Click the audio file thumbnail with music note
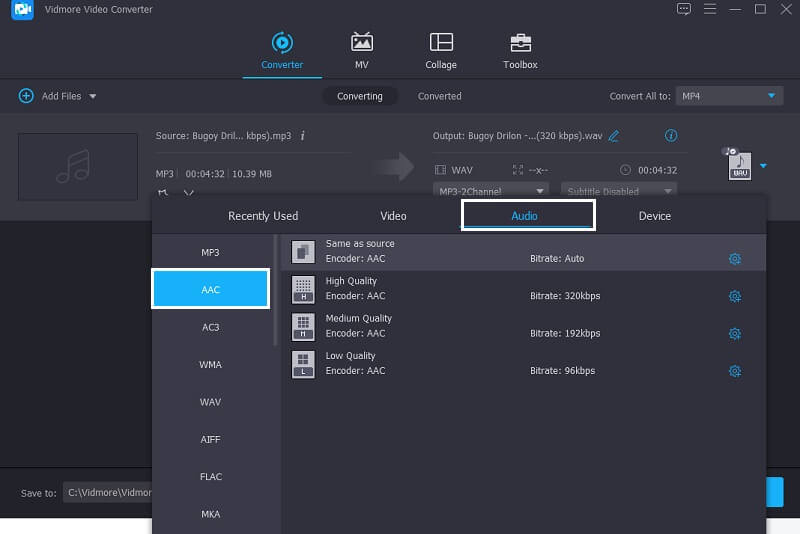The width and height of the screenshot is (800, 534). 77,166
